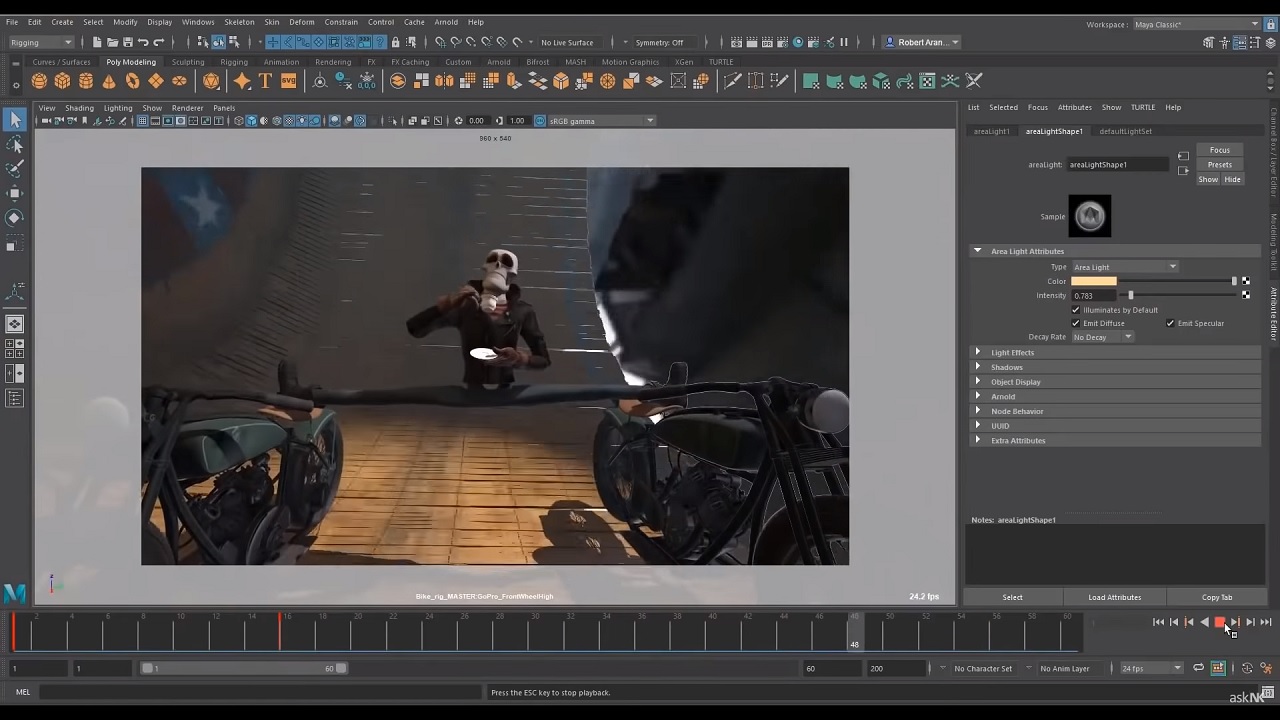Stop playback with the red stop button

[x=1219, y=622]
